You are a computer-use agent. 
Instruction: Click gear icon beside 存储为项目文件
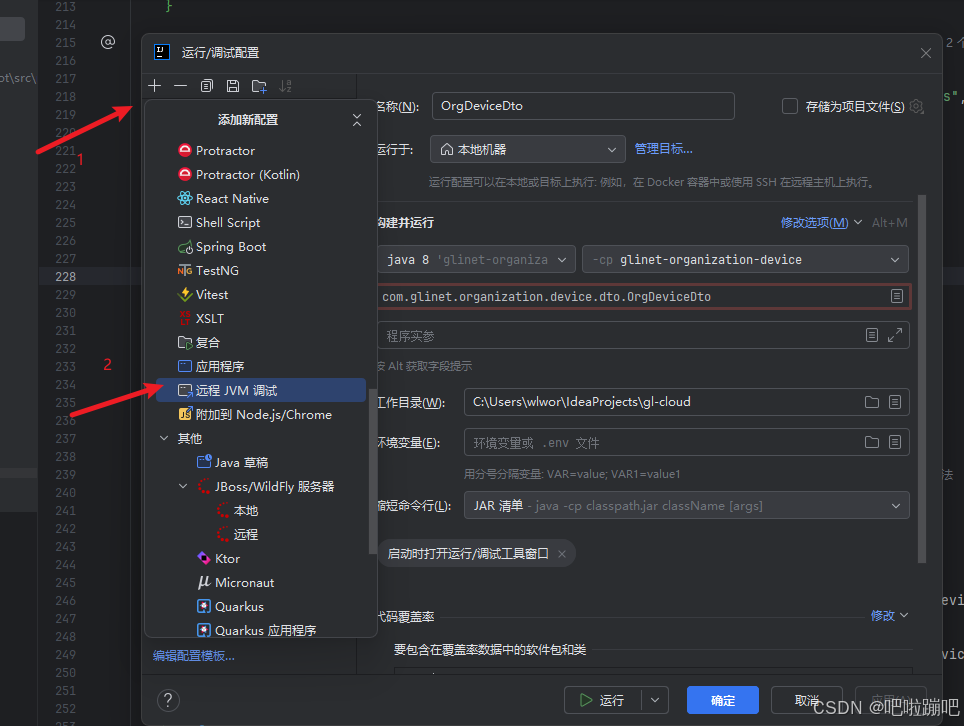pyautogui.click(x=917, y=106)
